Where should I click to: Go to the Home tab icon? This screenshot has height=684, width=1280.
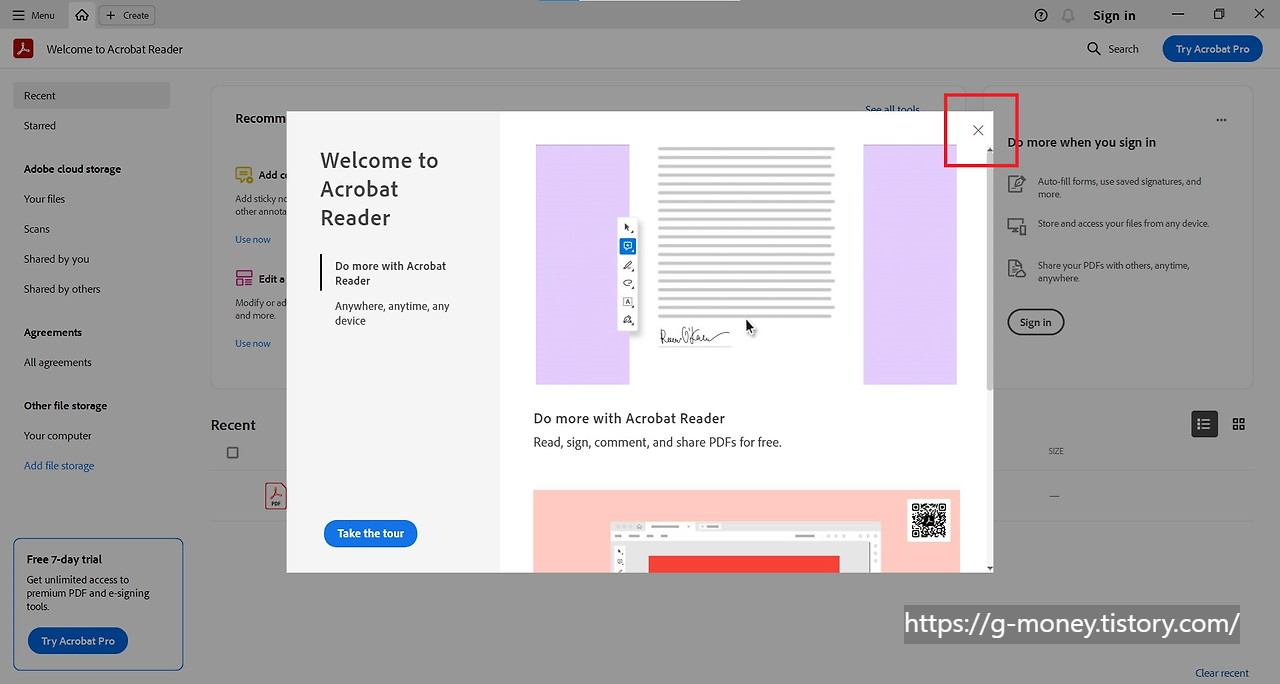pos(82,15)
